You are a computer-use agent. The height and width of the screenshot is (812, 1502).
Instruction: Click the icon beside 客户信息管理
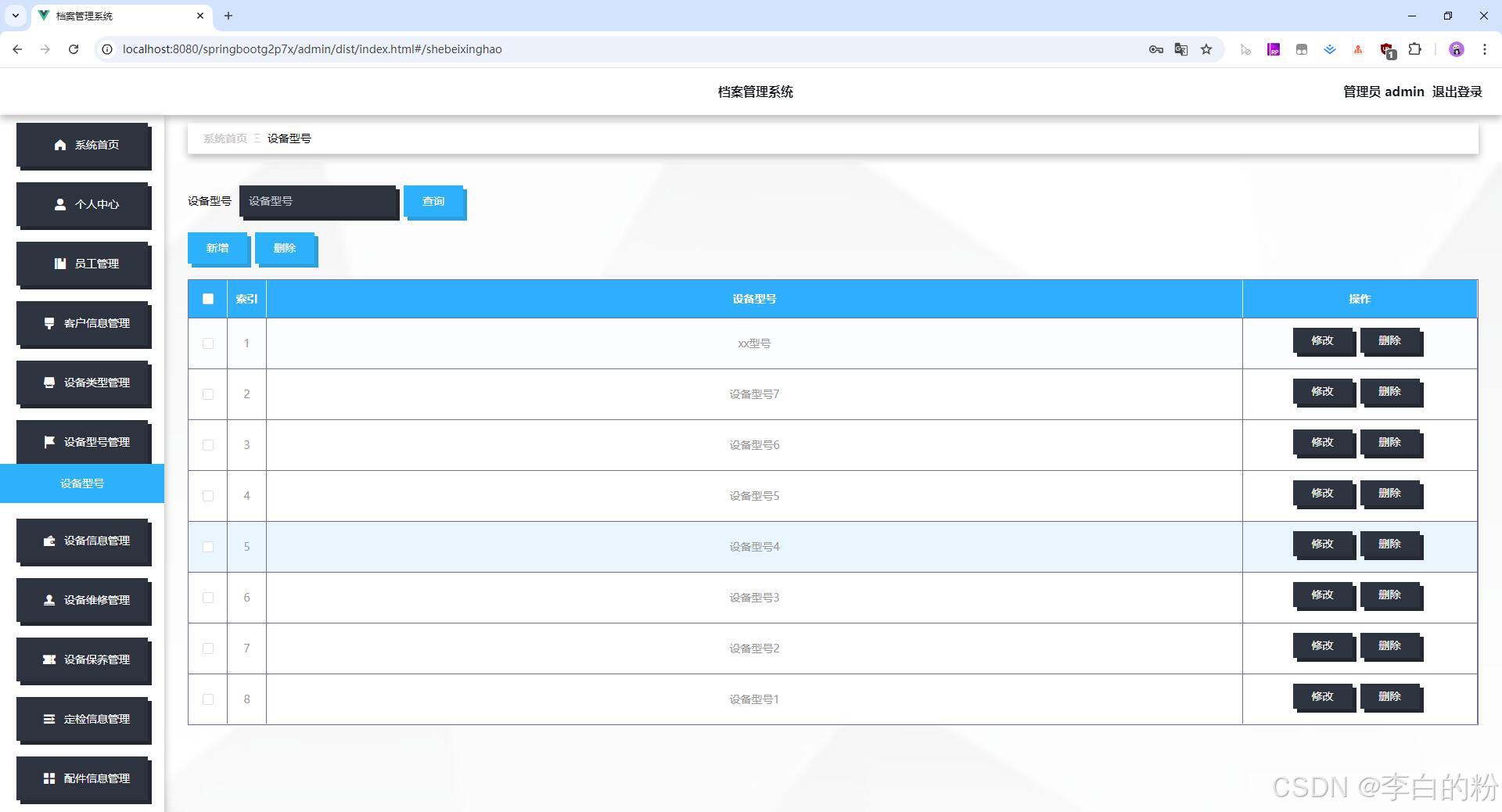tap(49, 323)
